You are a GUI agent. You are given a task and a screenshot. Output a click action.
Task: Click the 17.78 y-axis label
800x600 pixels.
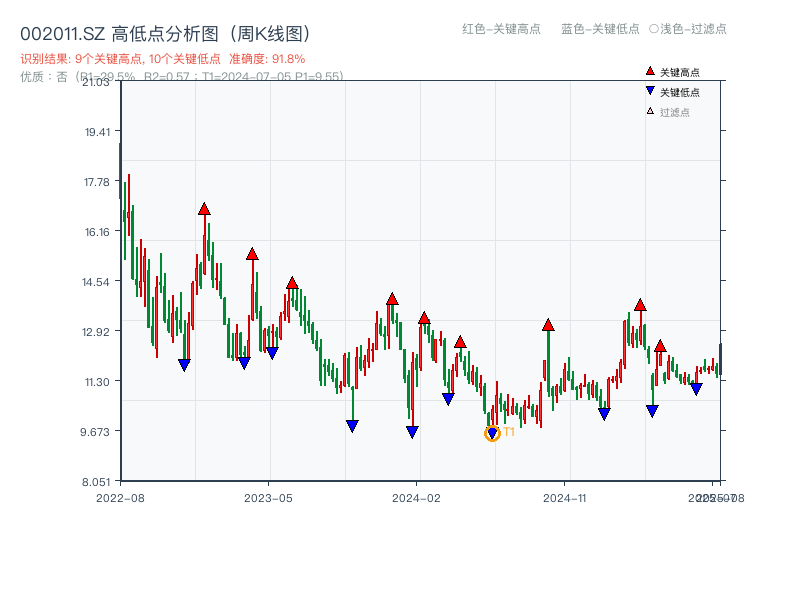point(97,182)
